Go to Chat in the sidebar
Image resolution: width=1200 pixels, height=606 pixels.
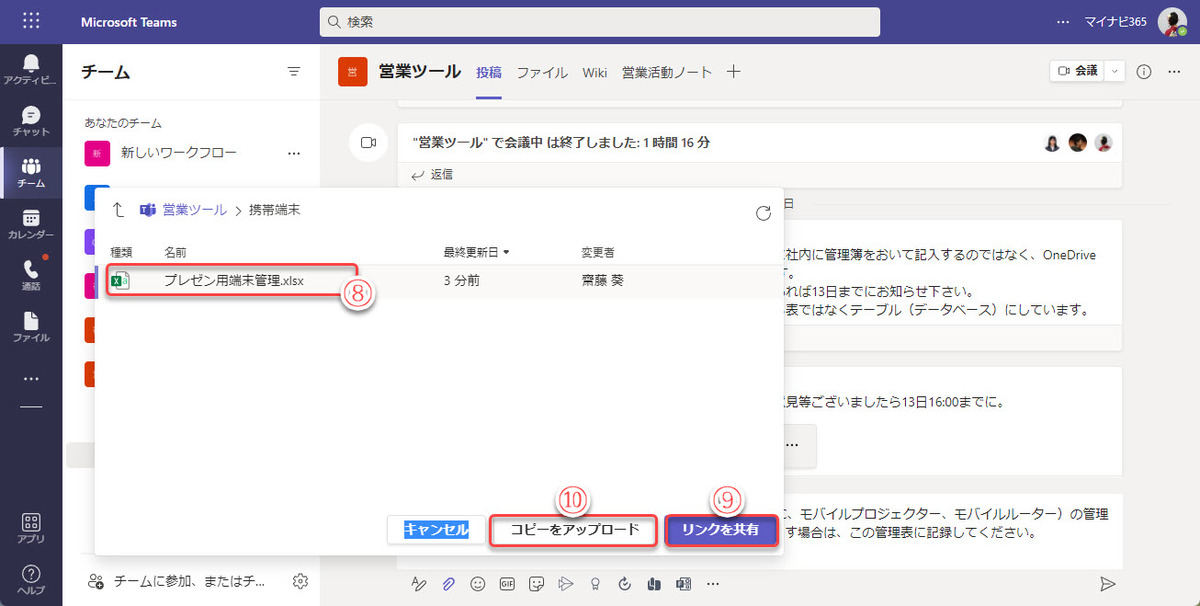[31, 121]
